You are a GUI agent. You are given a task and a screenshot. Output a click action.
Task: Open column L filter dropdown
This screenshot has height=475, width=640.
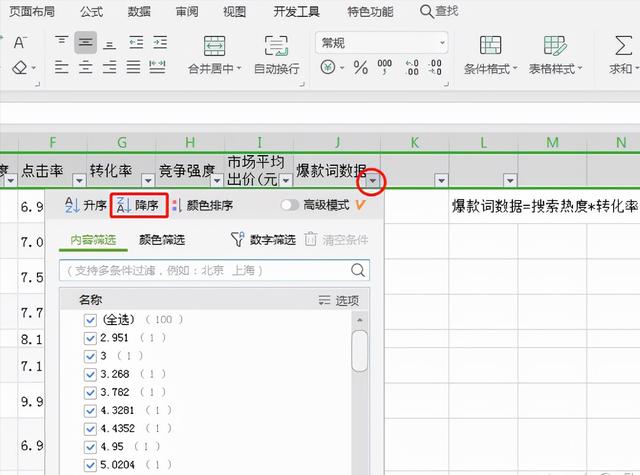510,180
